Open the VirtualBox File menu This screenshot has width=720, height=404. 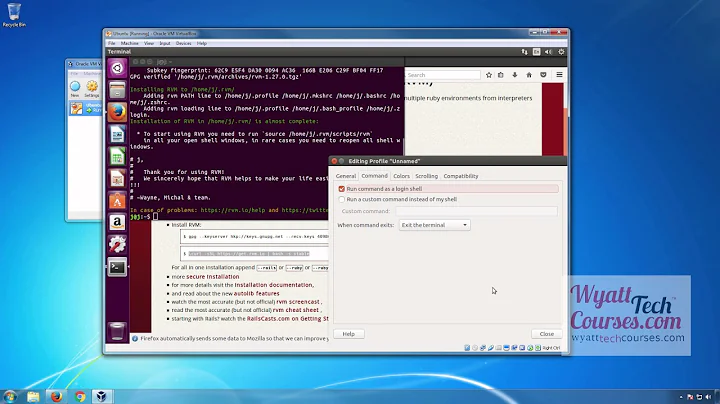pos(112,43)
